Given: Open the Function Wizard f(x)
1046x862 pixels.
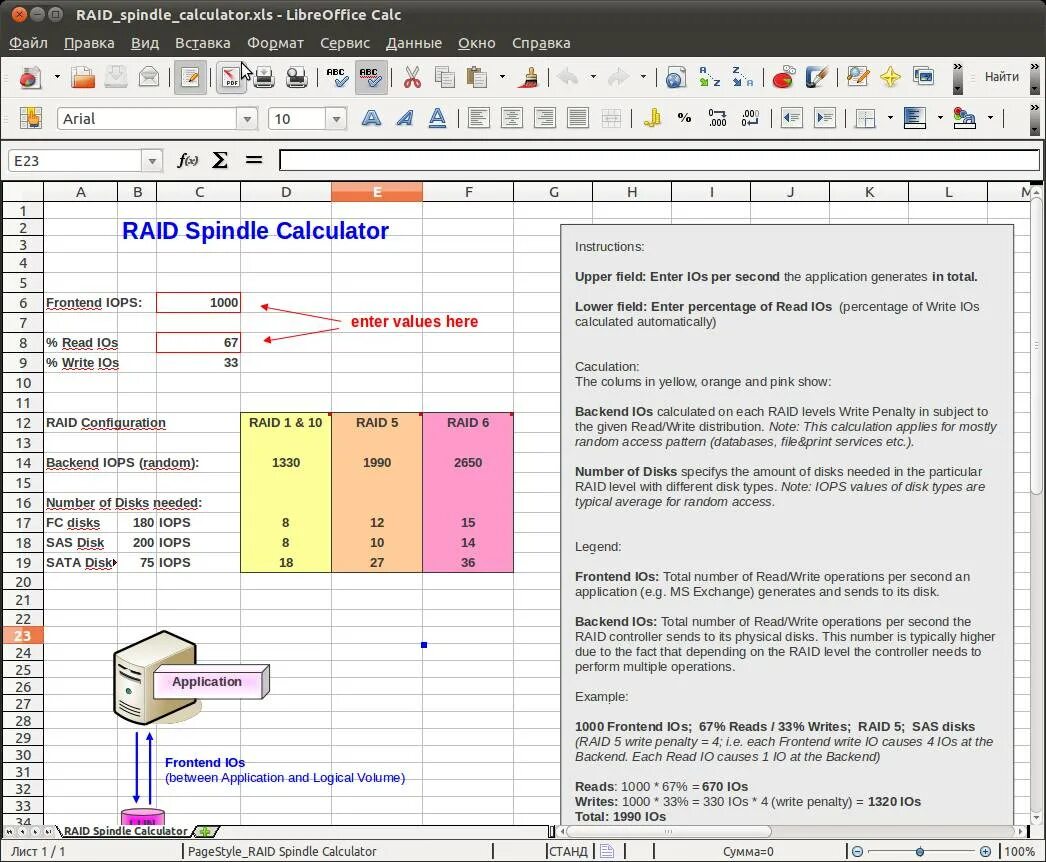Looking at the screenshot, I should pos(187,160).
